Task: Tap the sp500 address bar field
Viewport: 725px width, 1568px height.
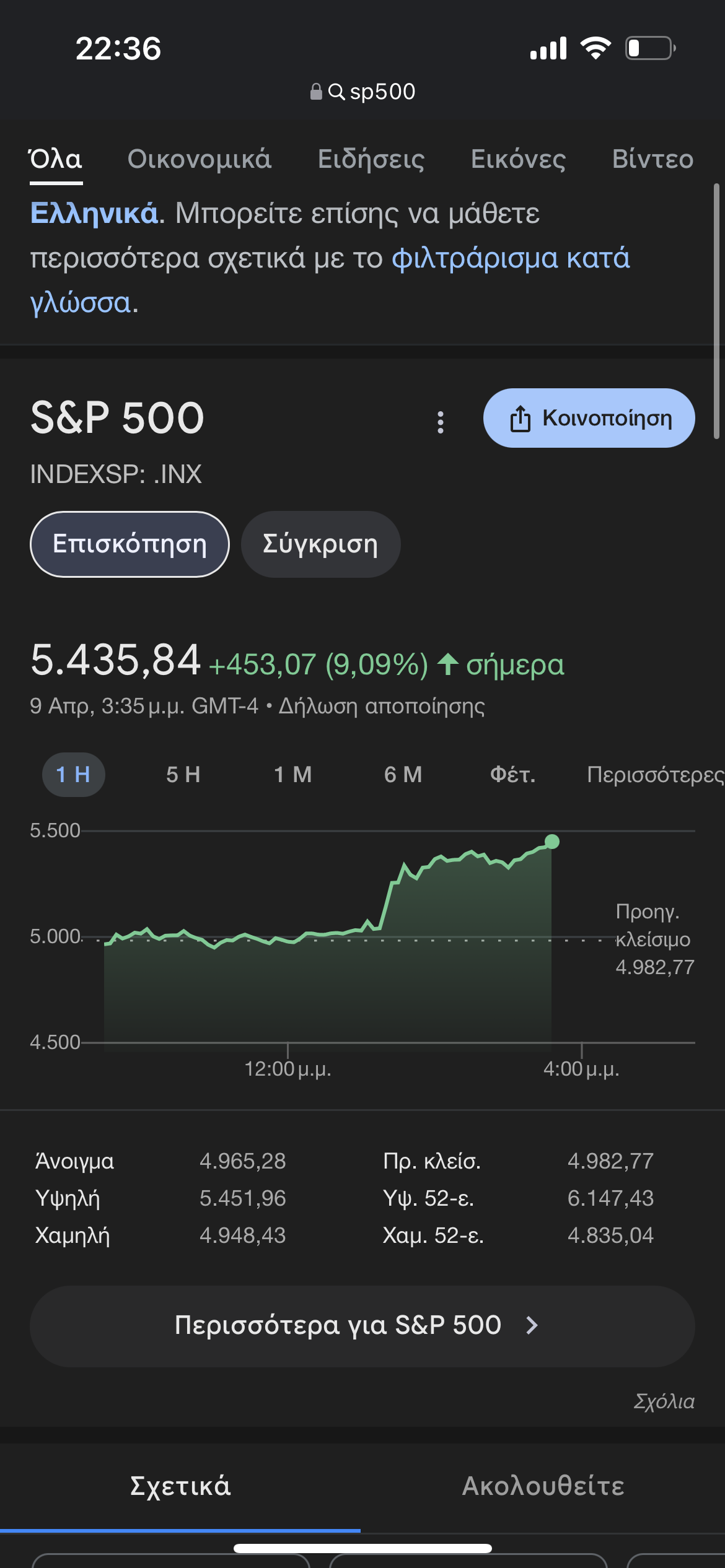Action: (x=382, y=92)
